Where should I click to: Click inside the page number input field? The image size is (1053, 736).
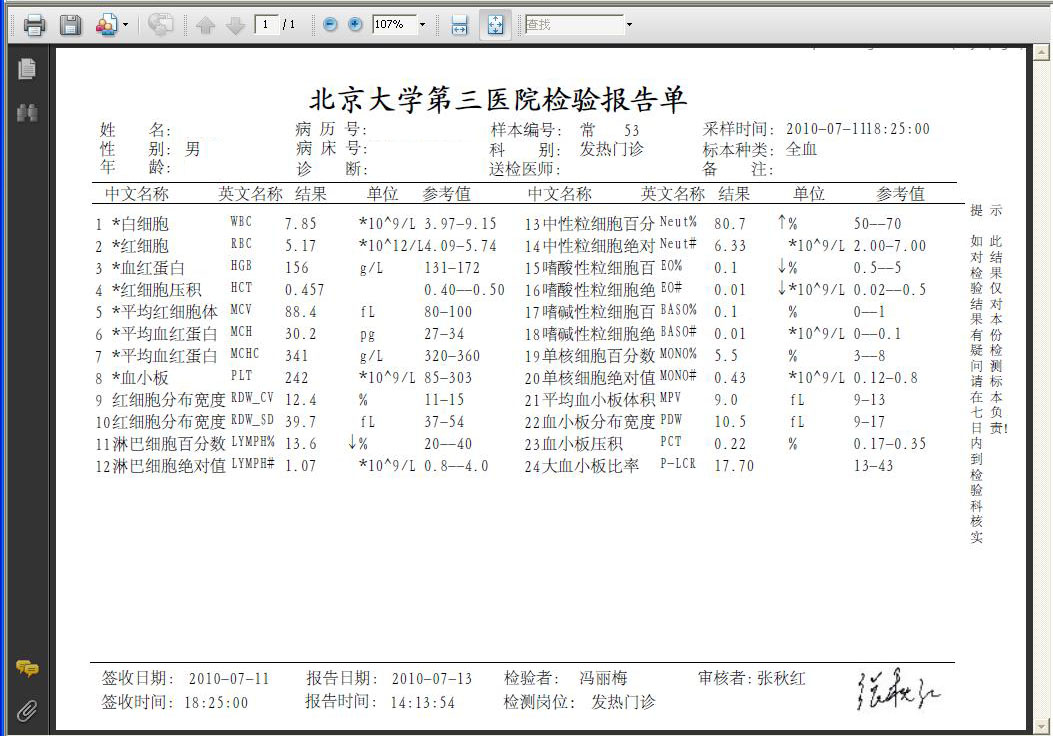click(266, 24)
